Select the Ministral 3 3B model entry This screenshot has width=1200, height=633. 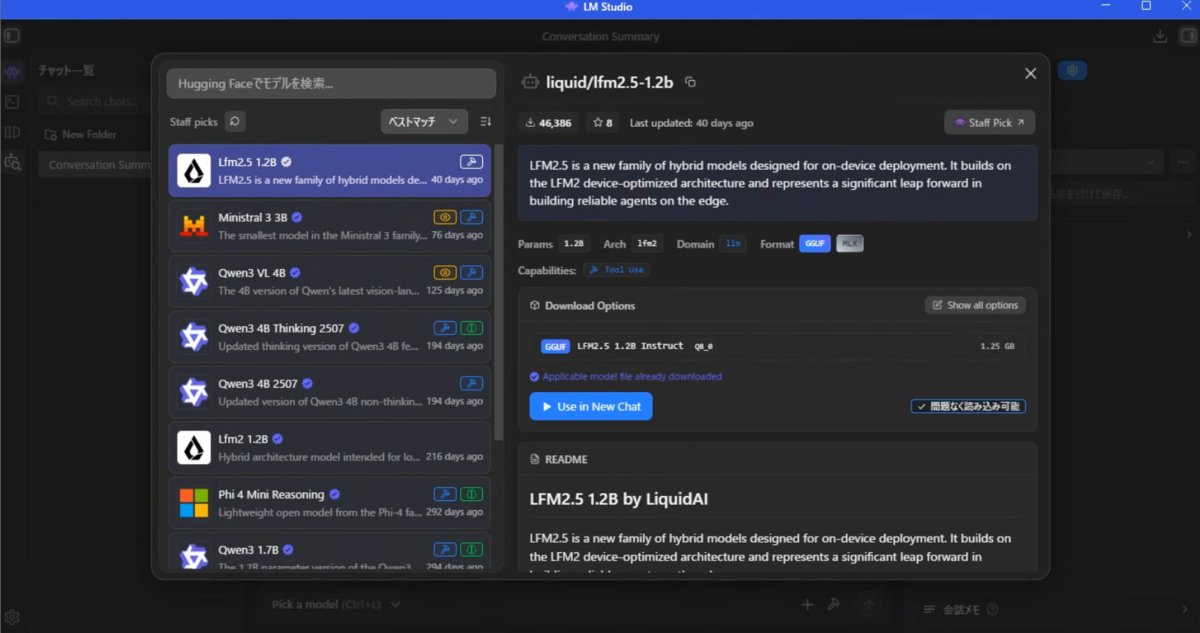tap(329, 226)
